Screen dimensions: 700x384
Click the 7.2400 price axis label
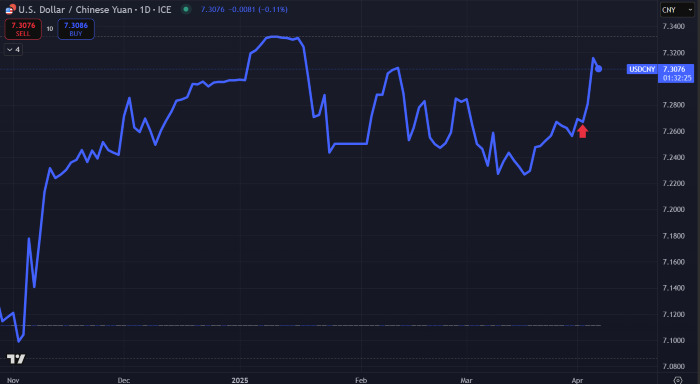(x=674, y=157)
